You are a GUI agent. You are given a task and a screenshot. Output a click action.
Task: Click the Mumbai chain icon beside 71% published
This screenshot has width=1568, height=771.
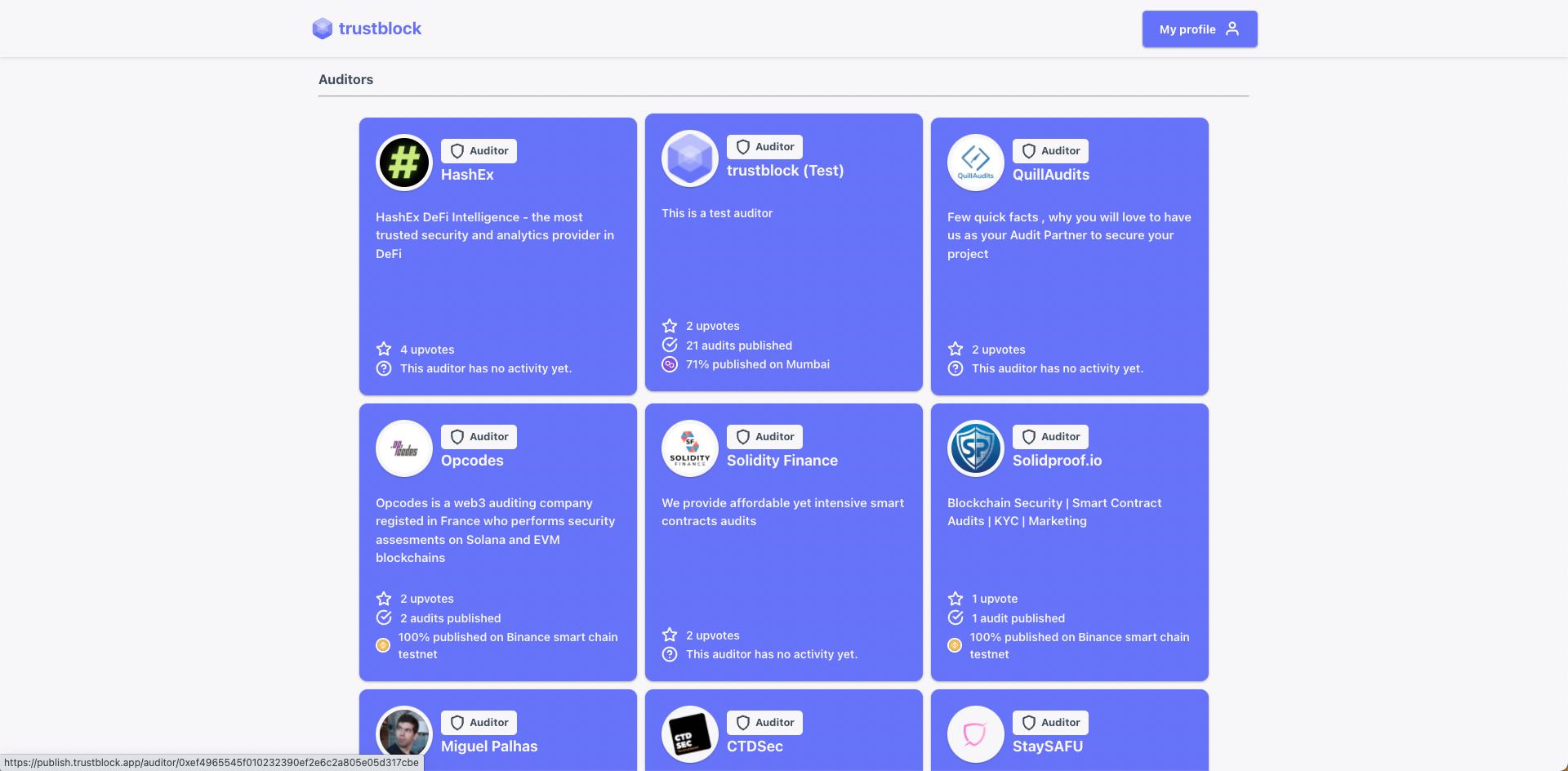point(670,364)
